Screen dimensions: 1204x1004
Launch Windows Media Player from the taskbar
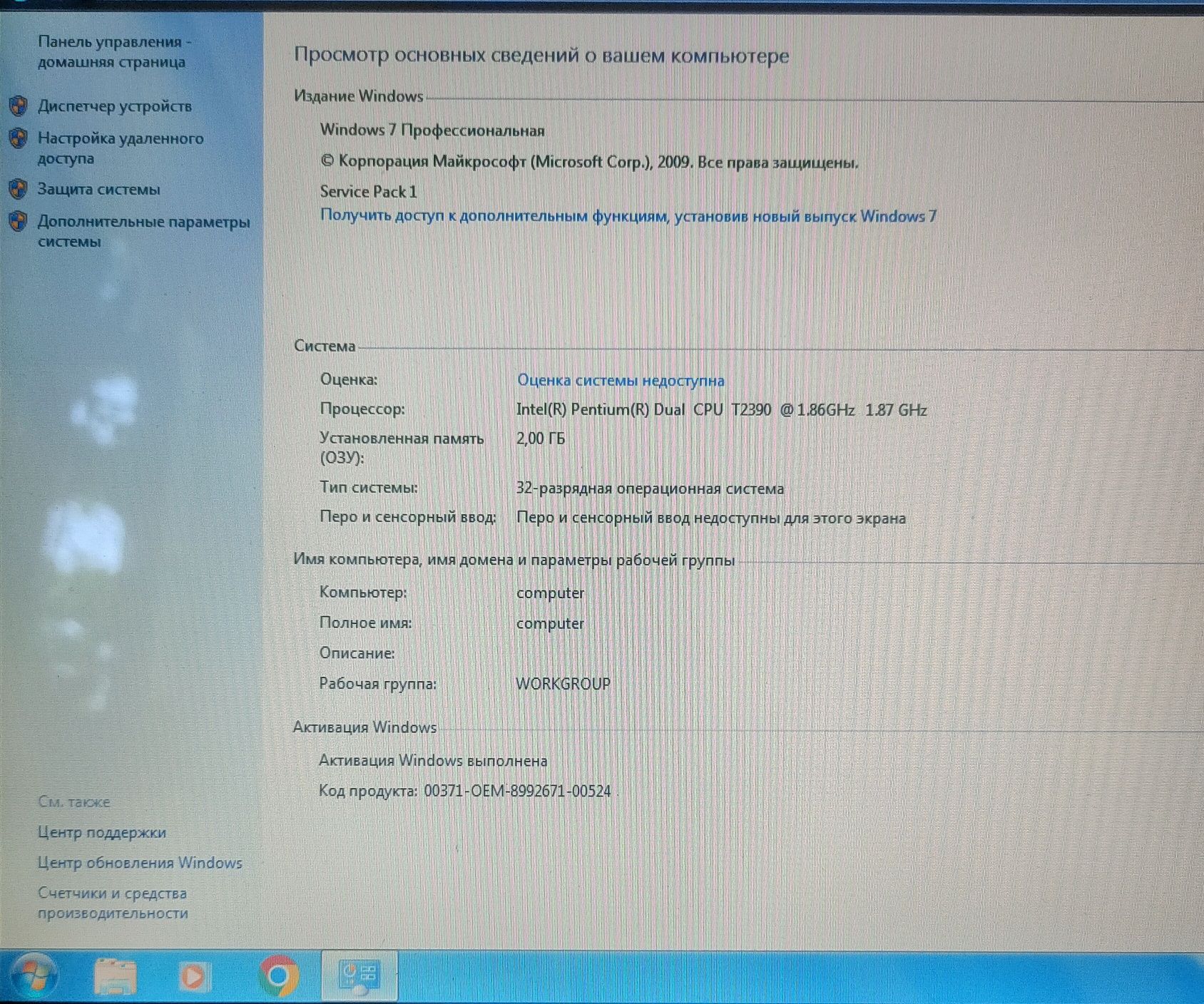point(193,977)
